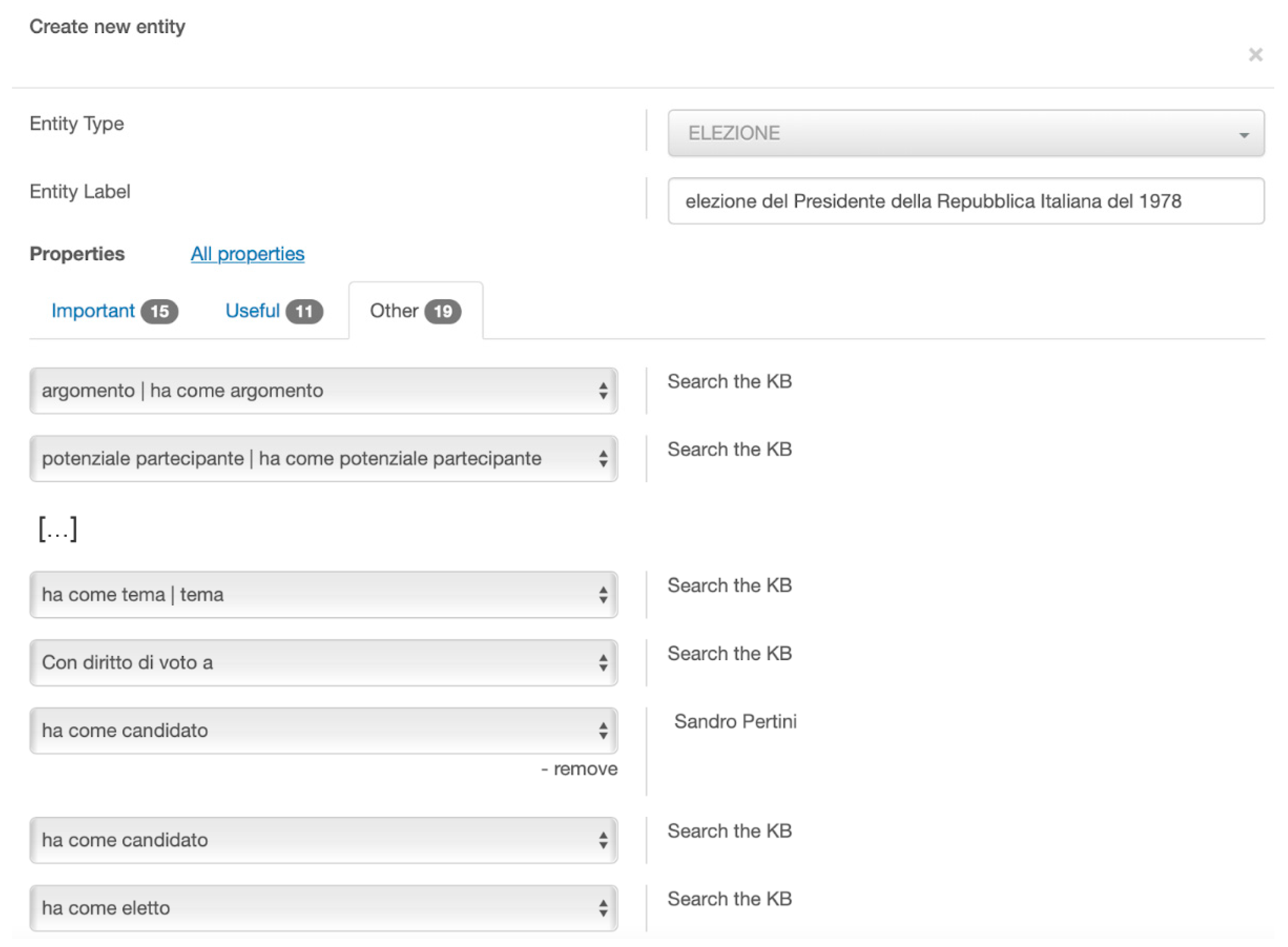Switch to the Important tab

pos(93,311)
